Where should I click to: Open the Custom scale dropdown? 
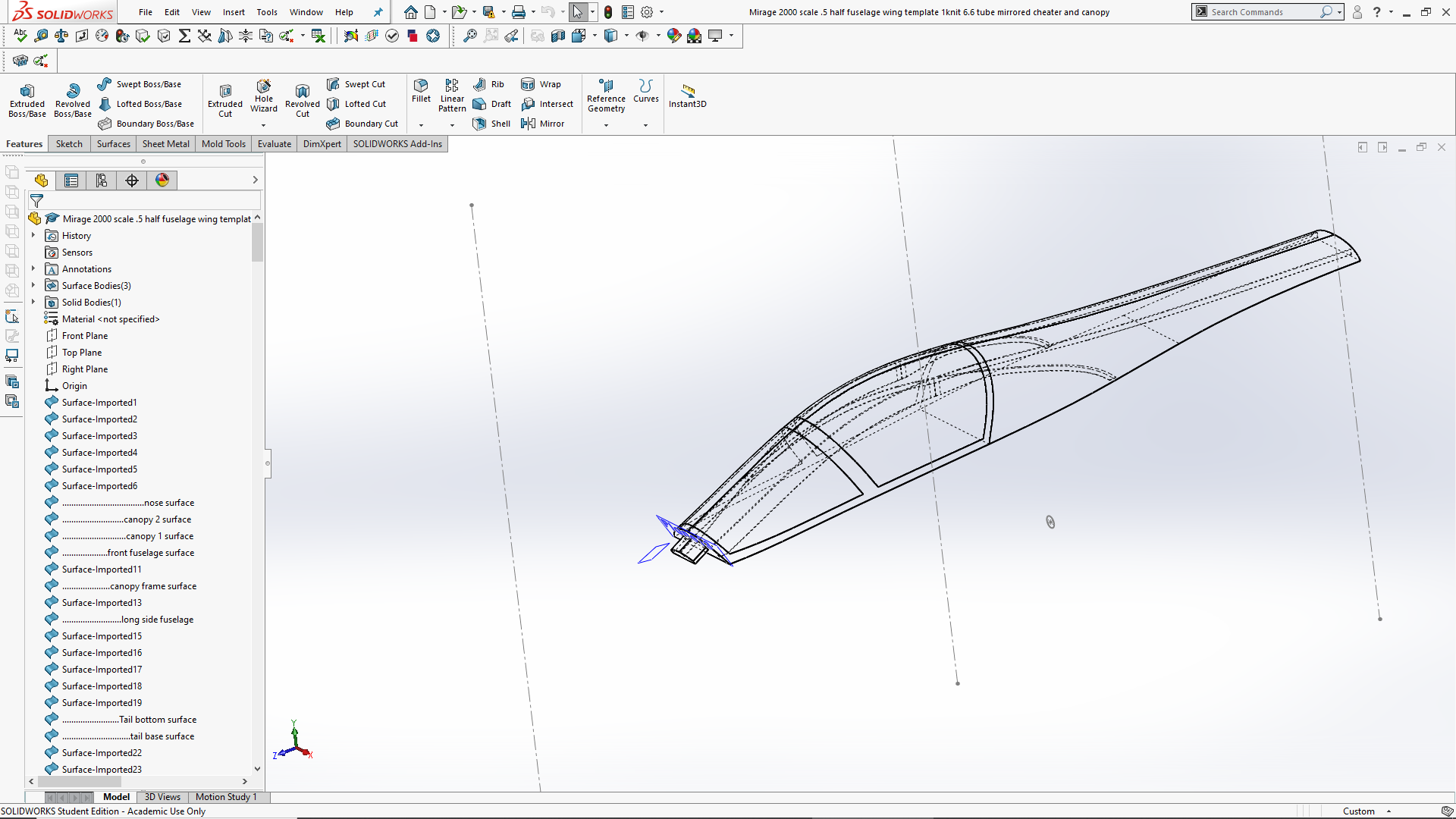[1388, 811]
